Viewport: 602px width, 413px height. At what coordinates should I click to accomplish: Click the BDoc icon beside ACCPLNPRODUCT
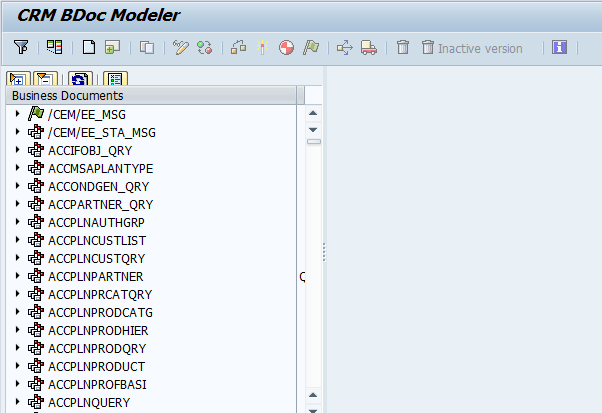click(36, 366)
